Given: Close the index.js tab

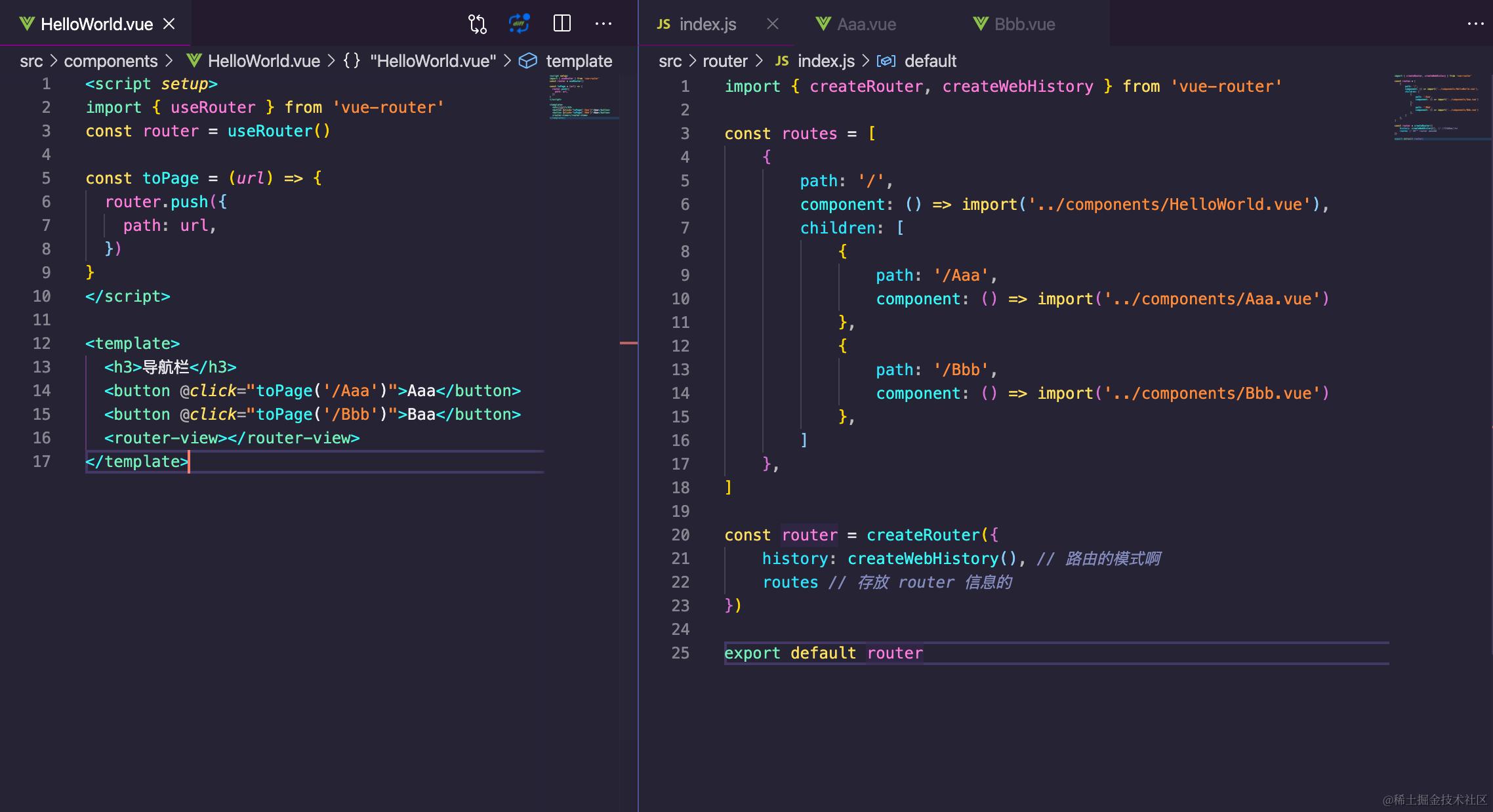Looking at the screenshot, I should click(773, 24).
